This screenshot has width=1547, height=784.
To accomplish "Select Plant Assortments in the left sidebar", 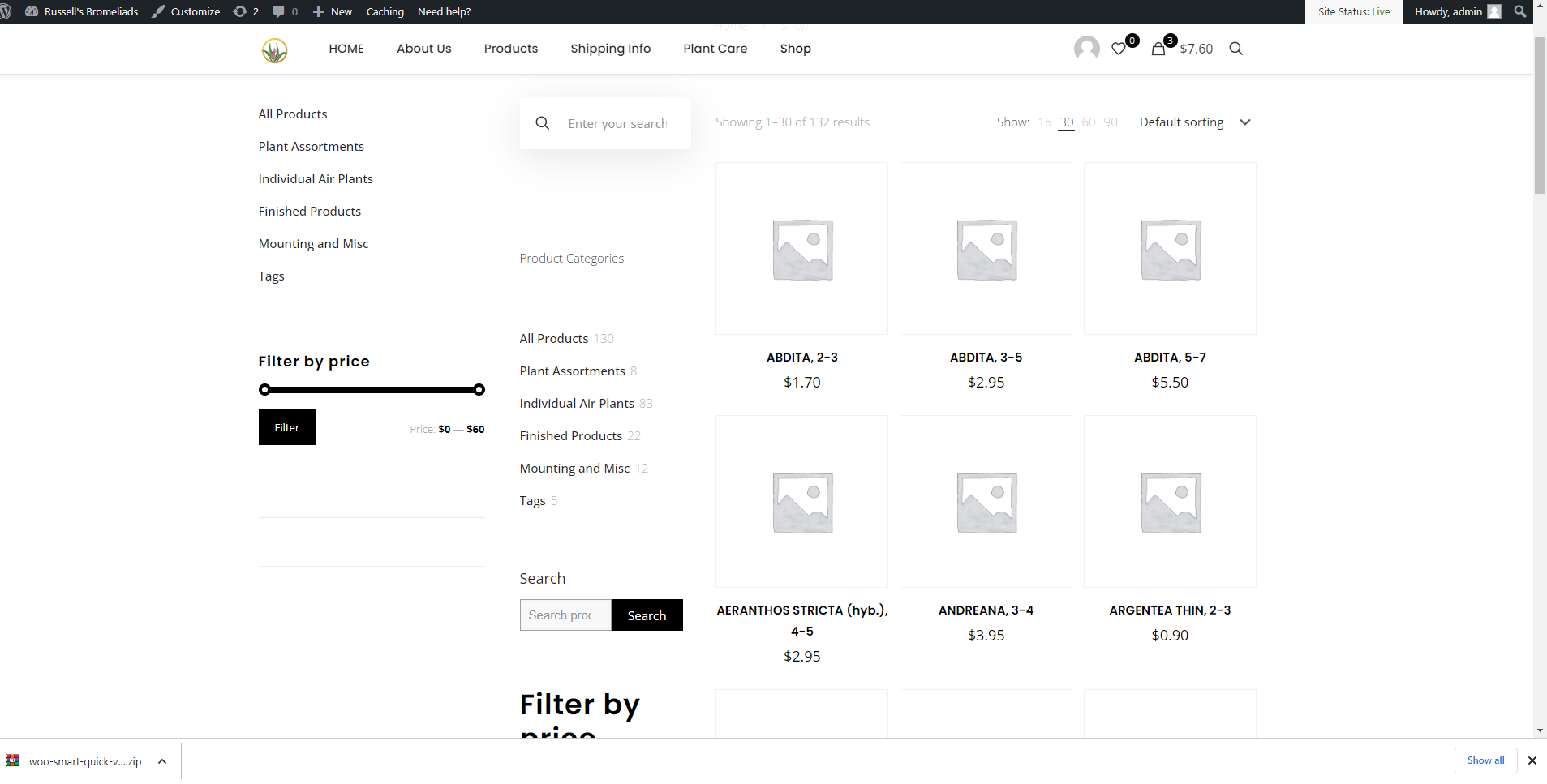I will (x=312, y=147).
